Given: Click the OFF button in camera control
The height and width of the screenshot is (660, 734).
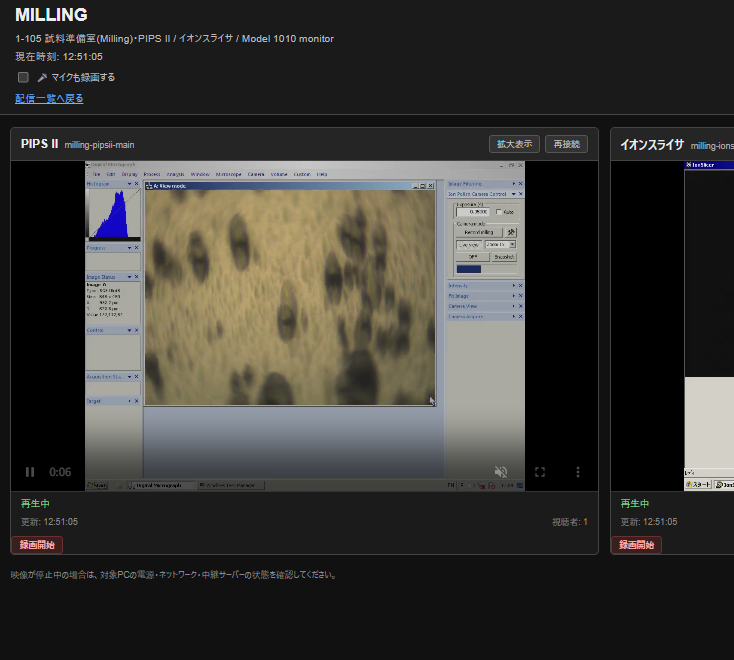Looking at the screenshot, I should [x=473, y=257].
